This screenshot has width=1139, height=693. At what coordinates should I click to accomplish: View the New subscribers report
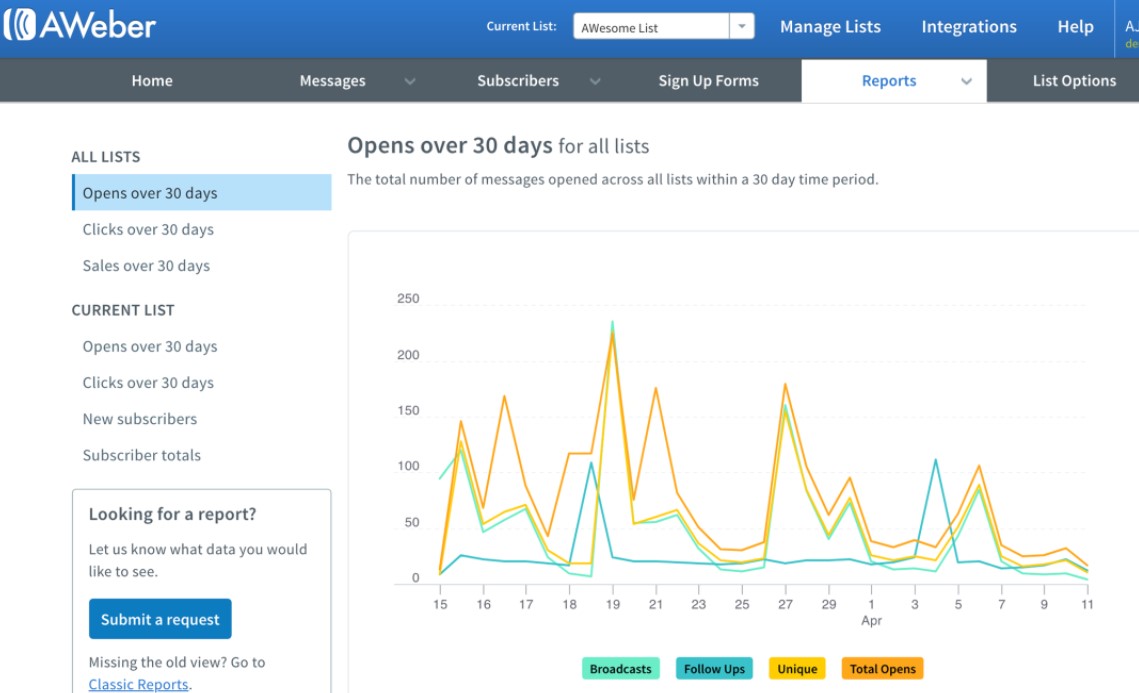pyautogui.click(x=140, y=419)
